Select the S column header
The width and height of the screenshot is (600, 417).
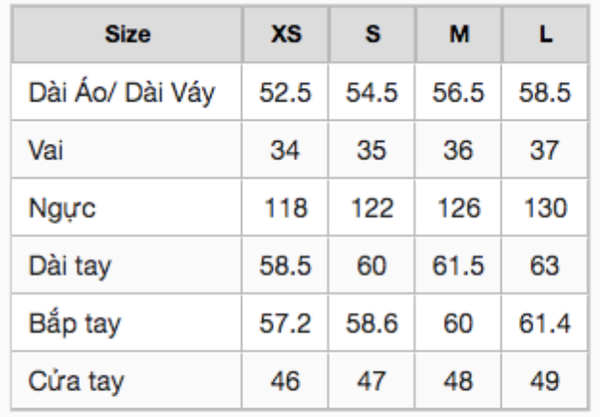tap(372, 34)
